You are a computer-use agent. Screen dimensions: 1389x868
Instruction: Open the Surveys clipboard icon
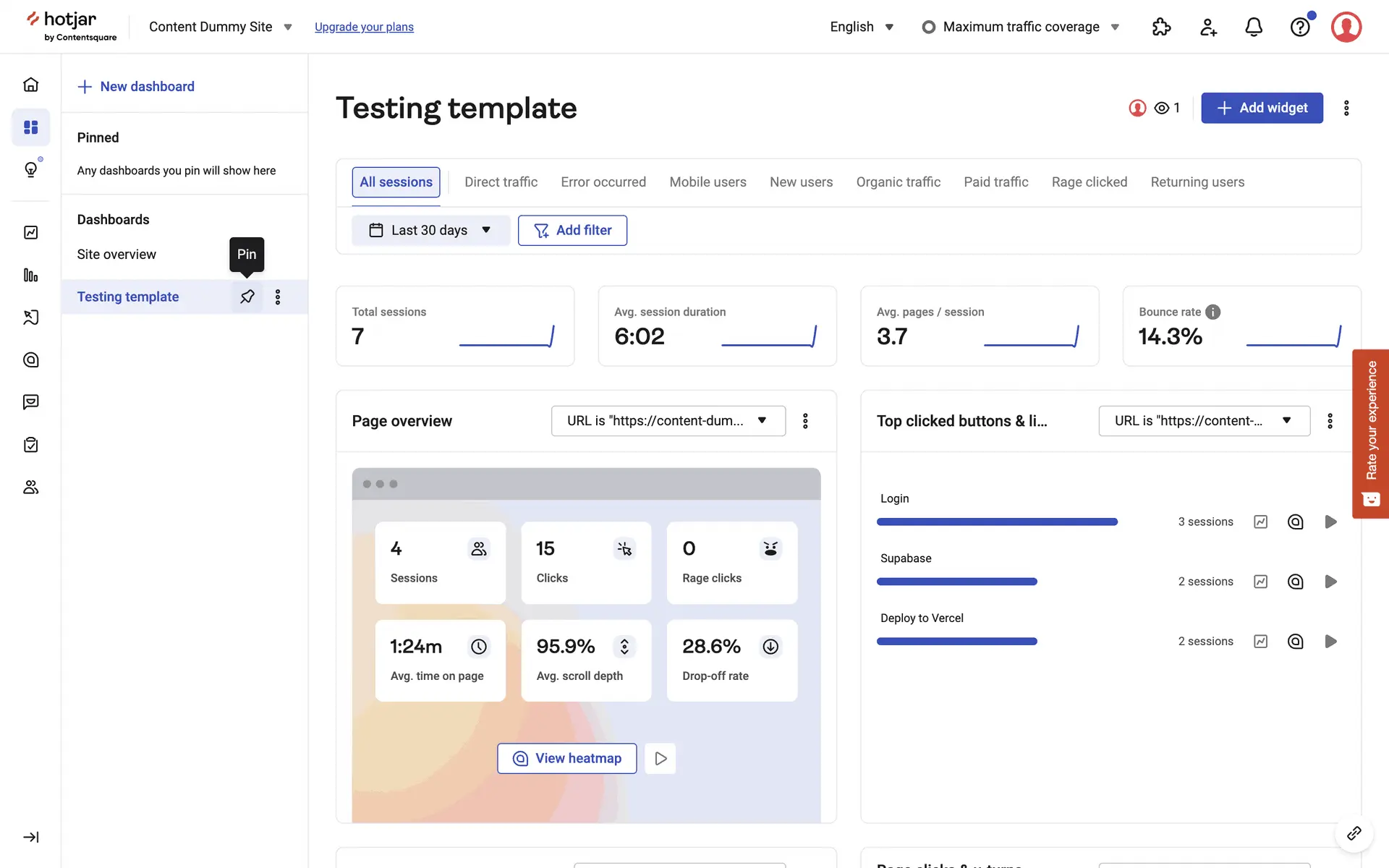tap(30, 445)
